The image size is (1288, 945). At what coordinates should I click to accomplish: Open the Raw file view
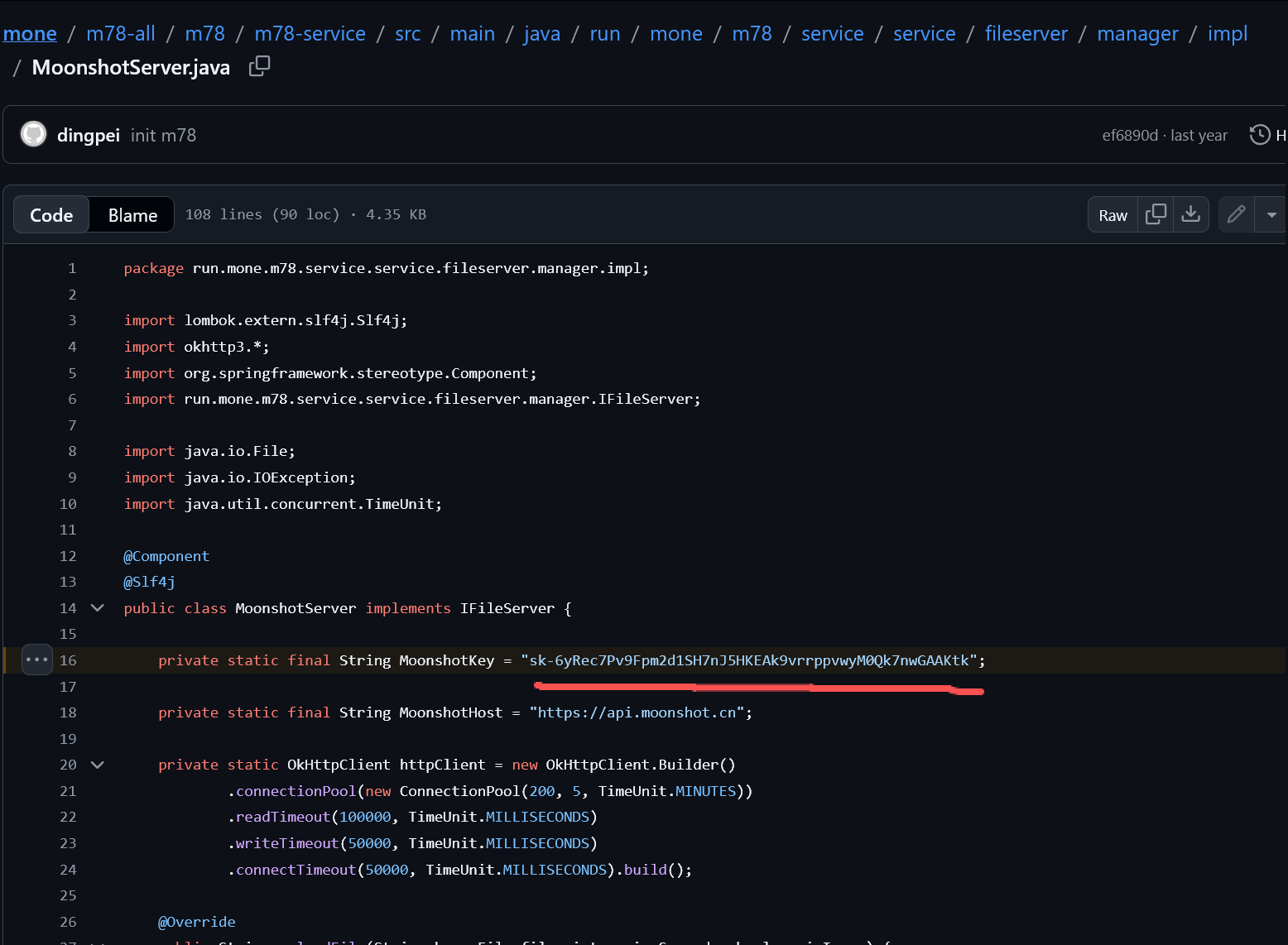[x=1113, y=215]
